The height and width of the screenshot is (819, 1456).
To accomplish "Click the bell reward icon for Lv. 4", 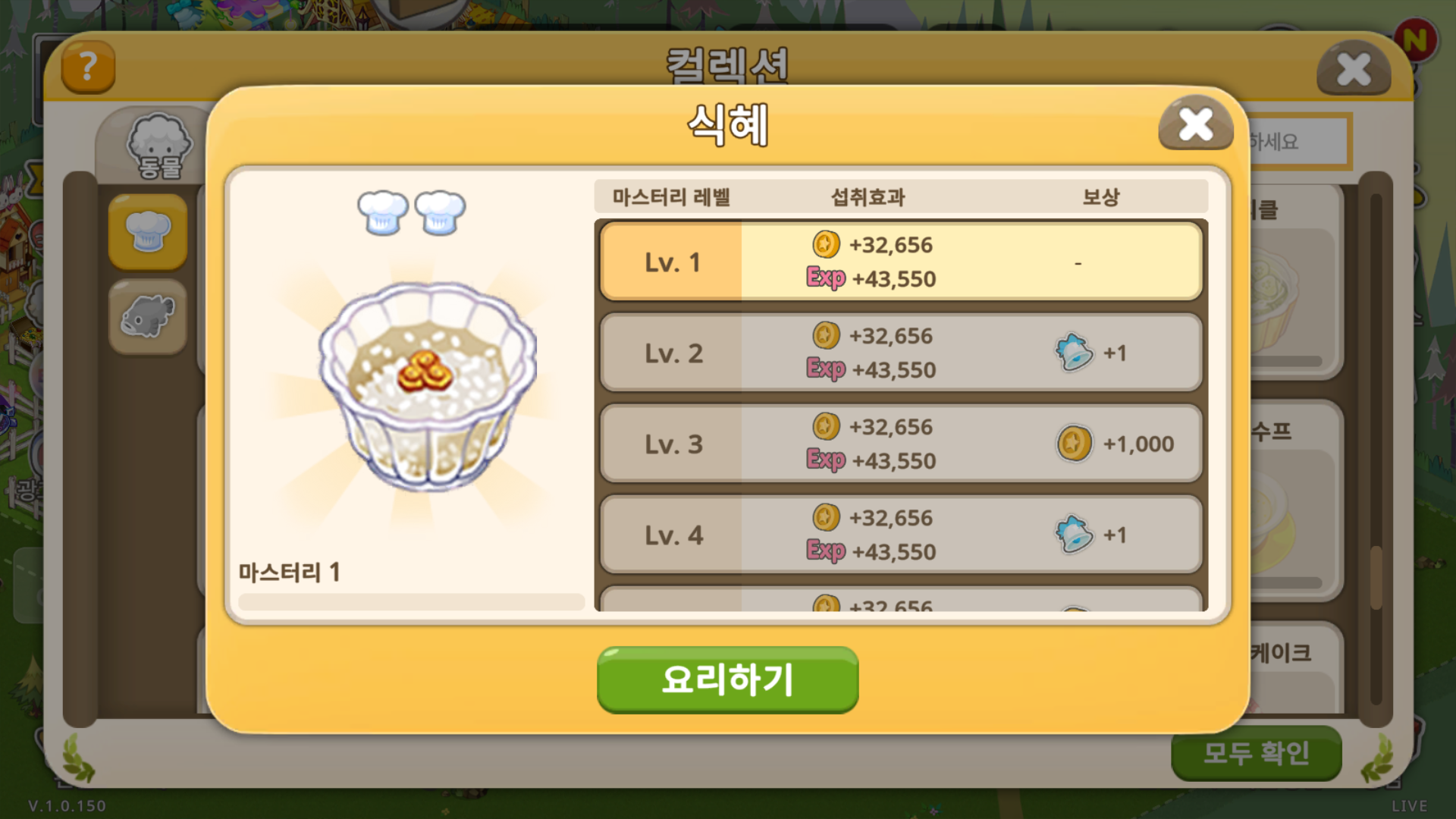I will [1074, 535].
